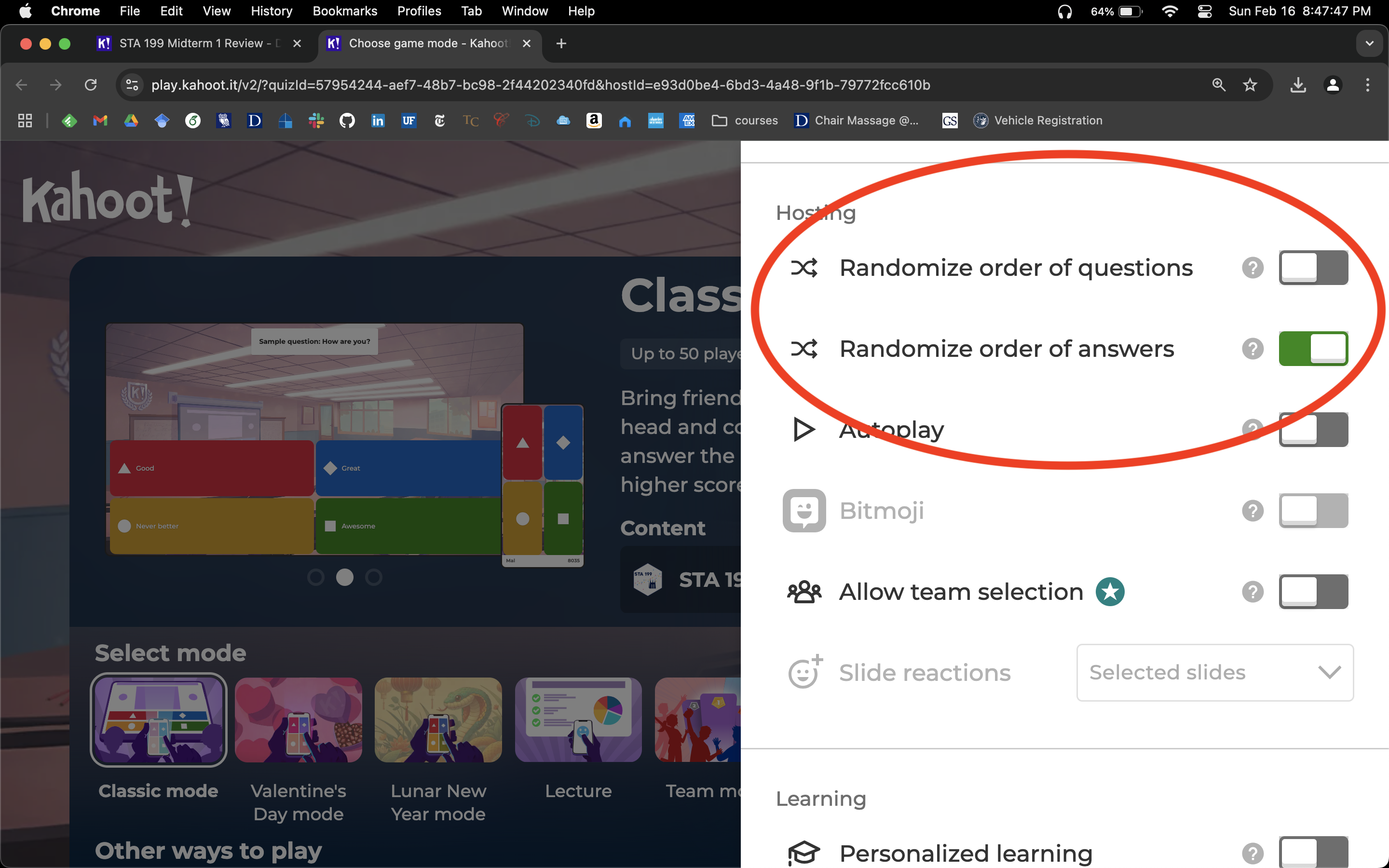Image resolution: width=1389 pixels, height=868 pixels.
Task: Open the Apple menu
Action: coord(25,11)
